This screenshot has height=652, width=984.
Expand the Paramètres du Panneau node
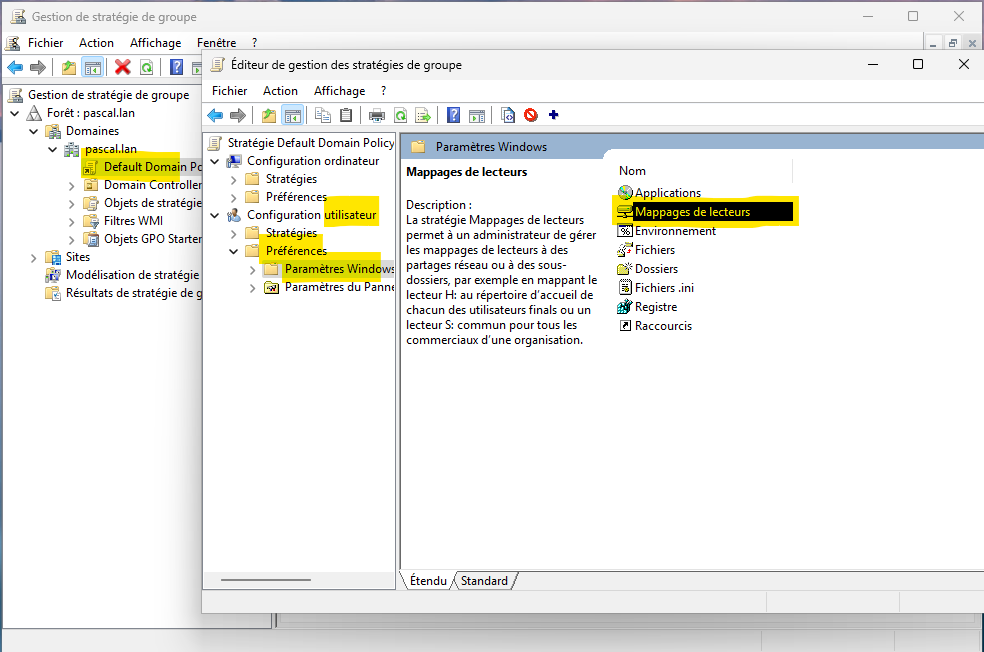(252, 288)
